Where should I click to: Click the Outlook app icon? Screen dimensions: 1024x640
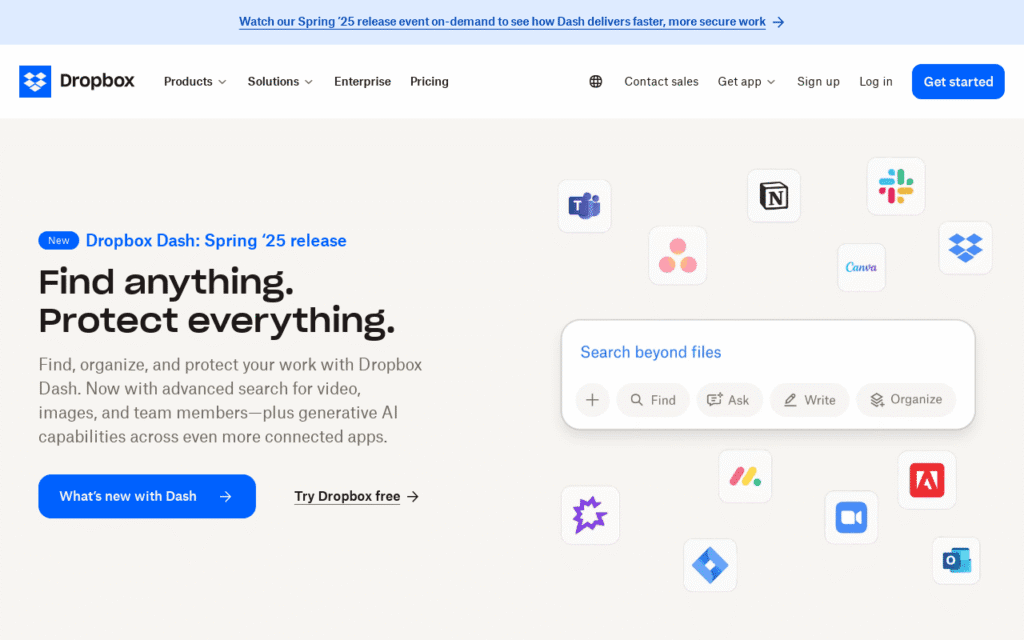pyautogui.click(x=956, y=560)
